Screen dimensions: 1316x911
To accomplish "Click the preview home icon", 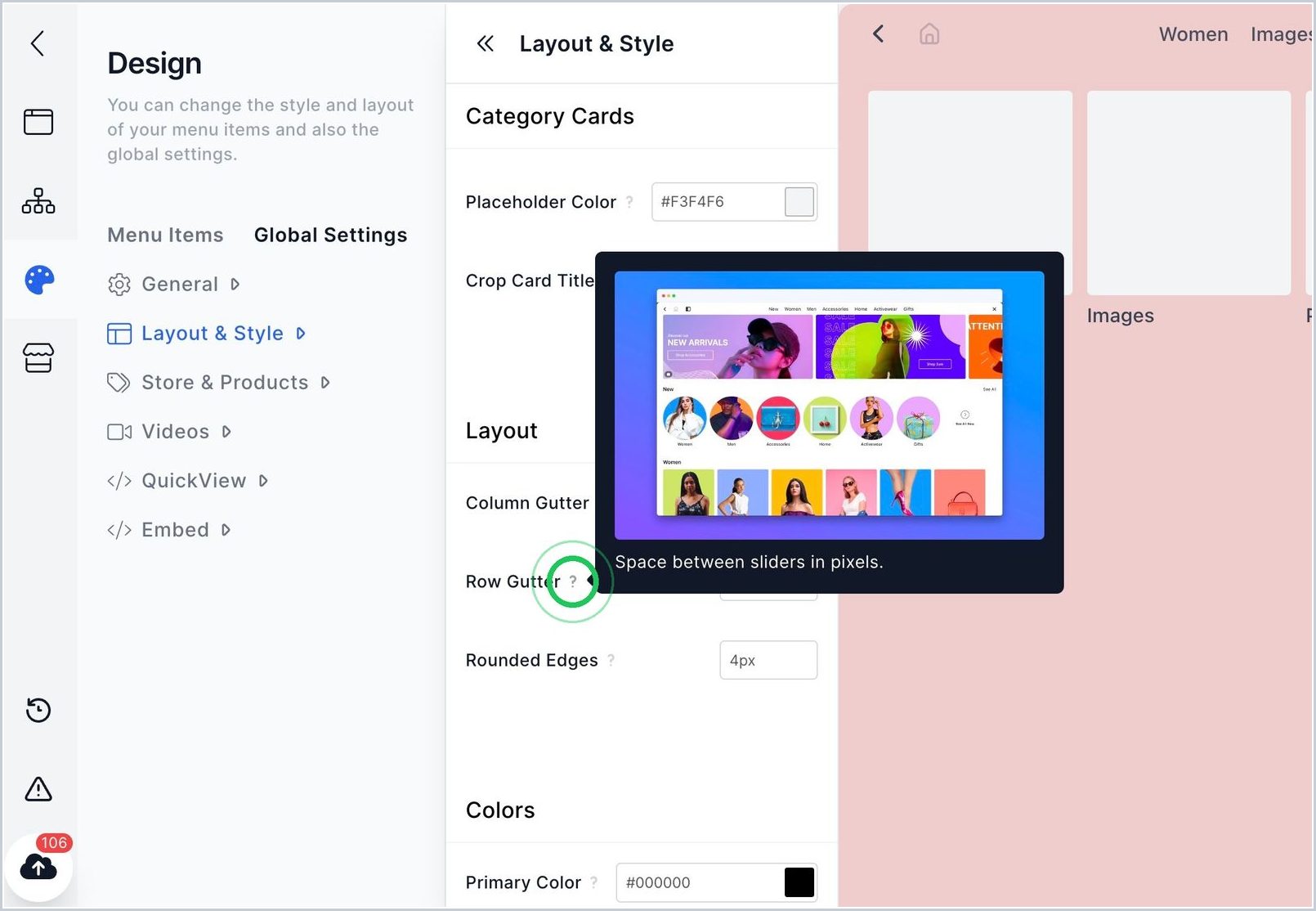I will pyautogui.click(x=929, y=34).
